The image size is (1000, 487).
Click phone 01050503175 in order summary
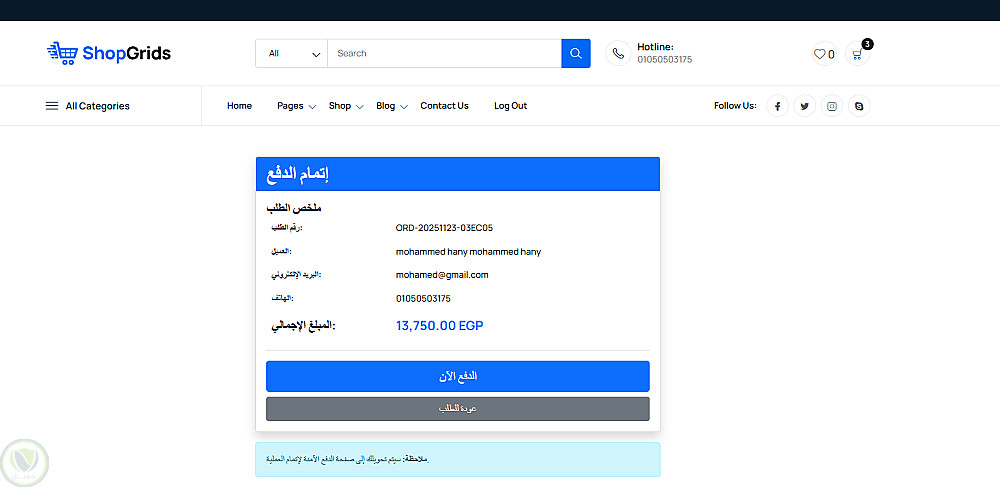tap(423, 298)
